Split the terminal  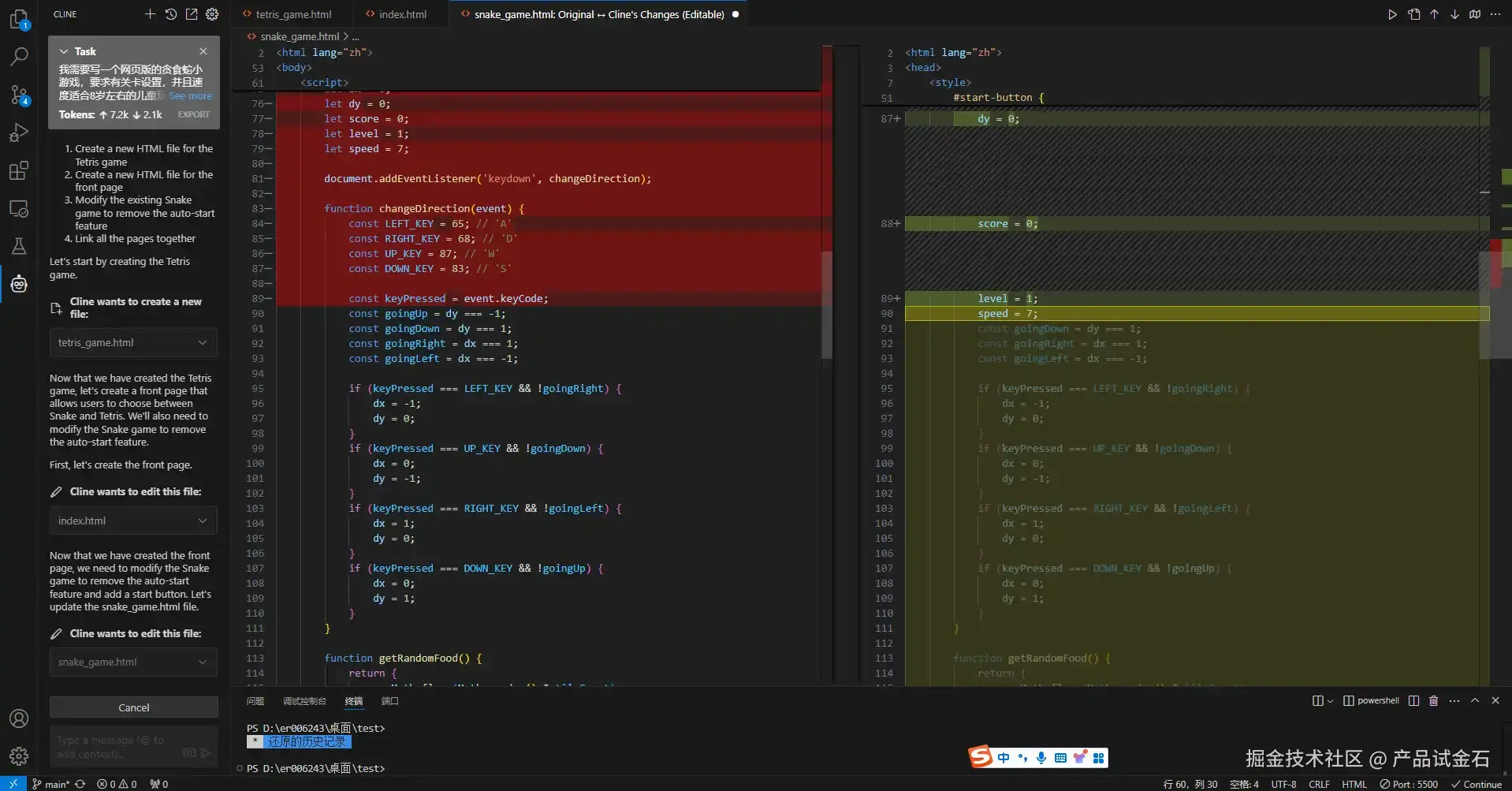coord(1413,701)
